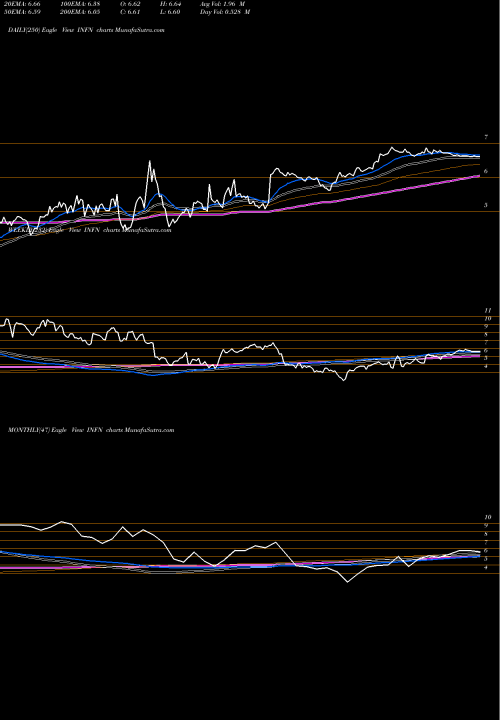This screenshot has width=500, height=720.
Task: Click price label 11 on the weekly chart axis
Action: coord(489,310)
